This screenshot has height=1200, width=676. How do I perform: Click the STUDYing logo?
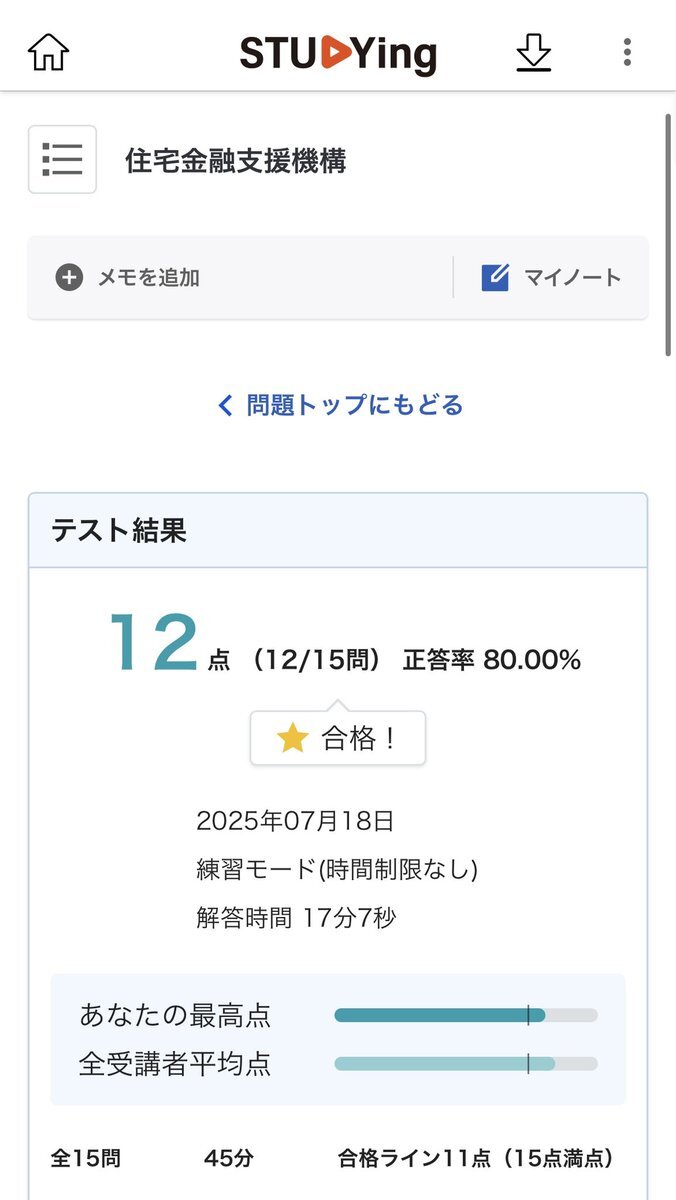[x=338, y=53]
